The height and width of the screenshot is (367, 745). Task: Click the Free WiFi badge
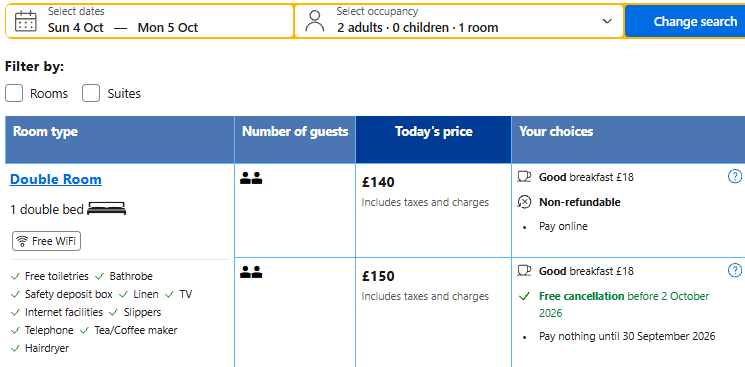point(47,241)
